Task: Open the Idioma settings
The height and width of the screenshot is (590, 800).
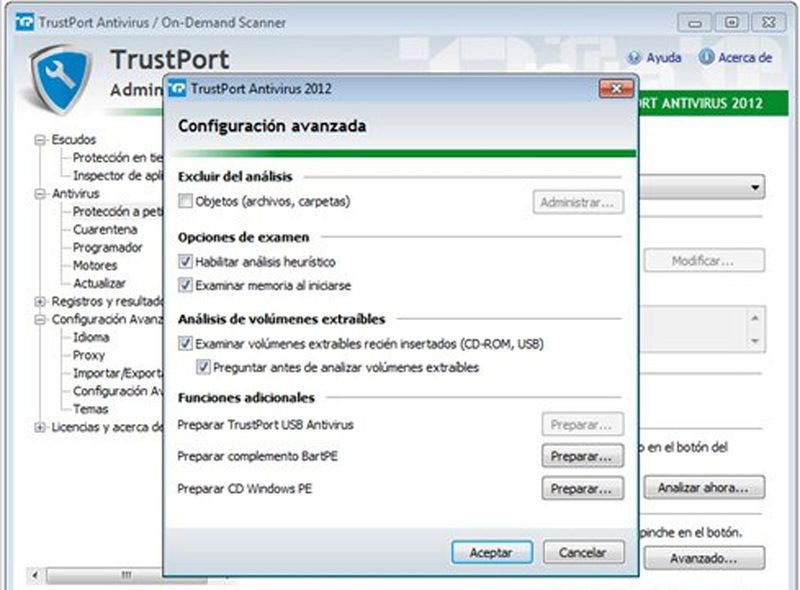Action: pyautogui.click(x=91, y=337)
